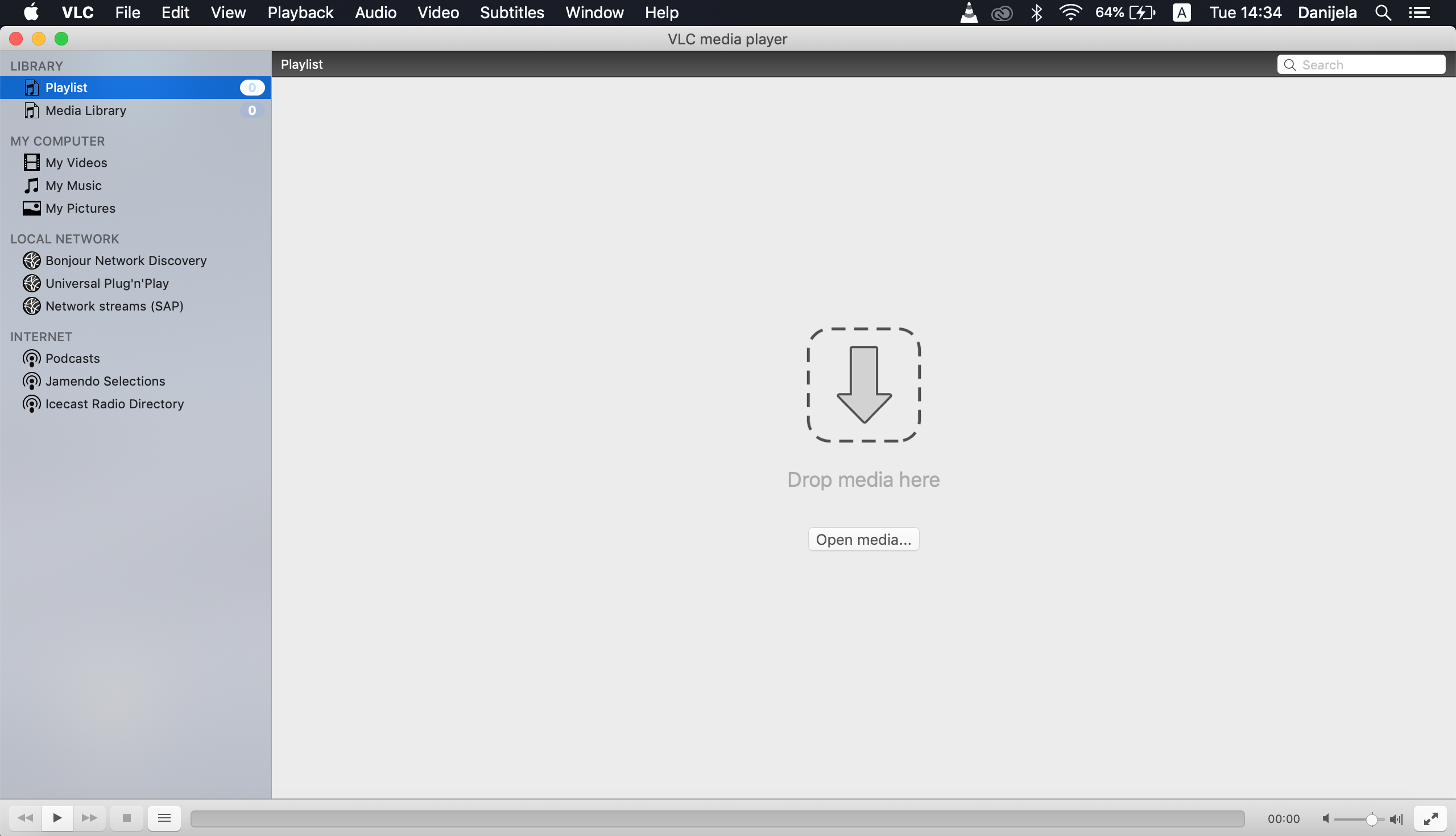Click the rewind previous button
The image size is (1456, 836).
coord(25,818)
